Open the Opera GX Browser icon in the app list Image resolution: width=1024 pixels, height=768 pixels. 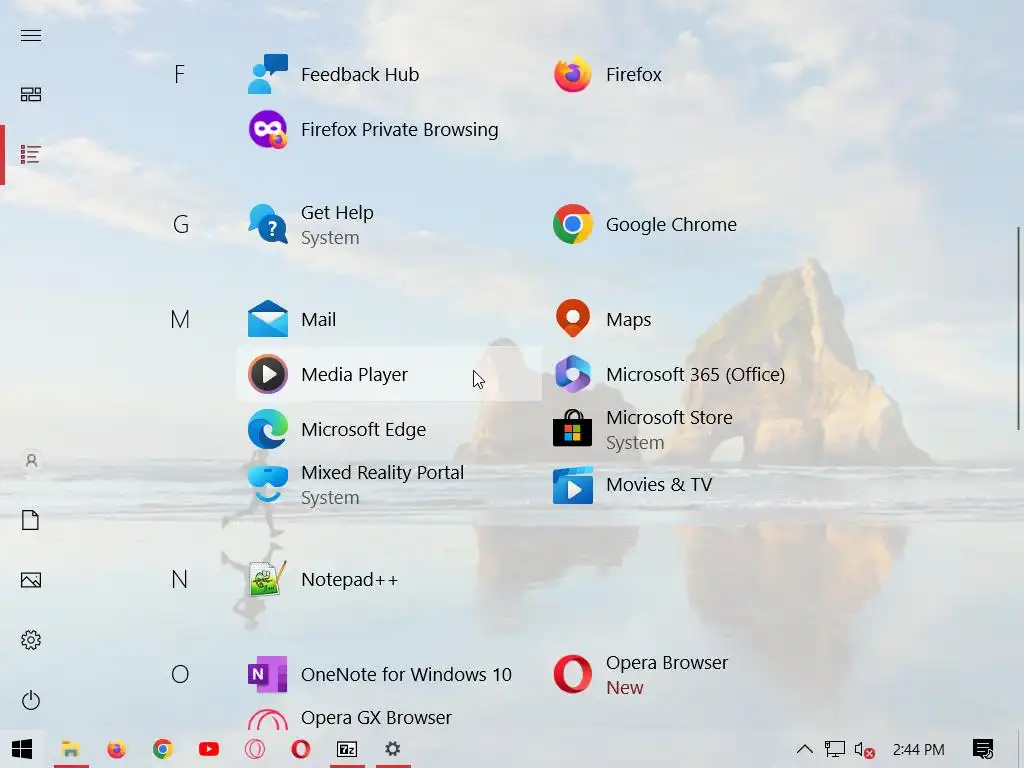(x=268, y=719)
